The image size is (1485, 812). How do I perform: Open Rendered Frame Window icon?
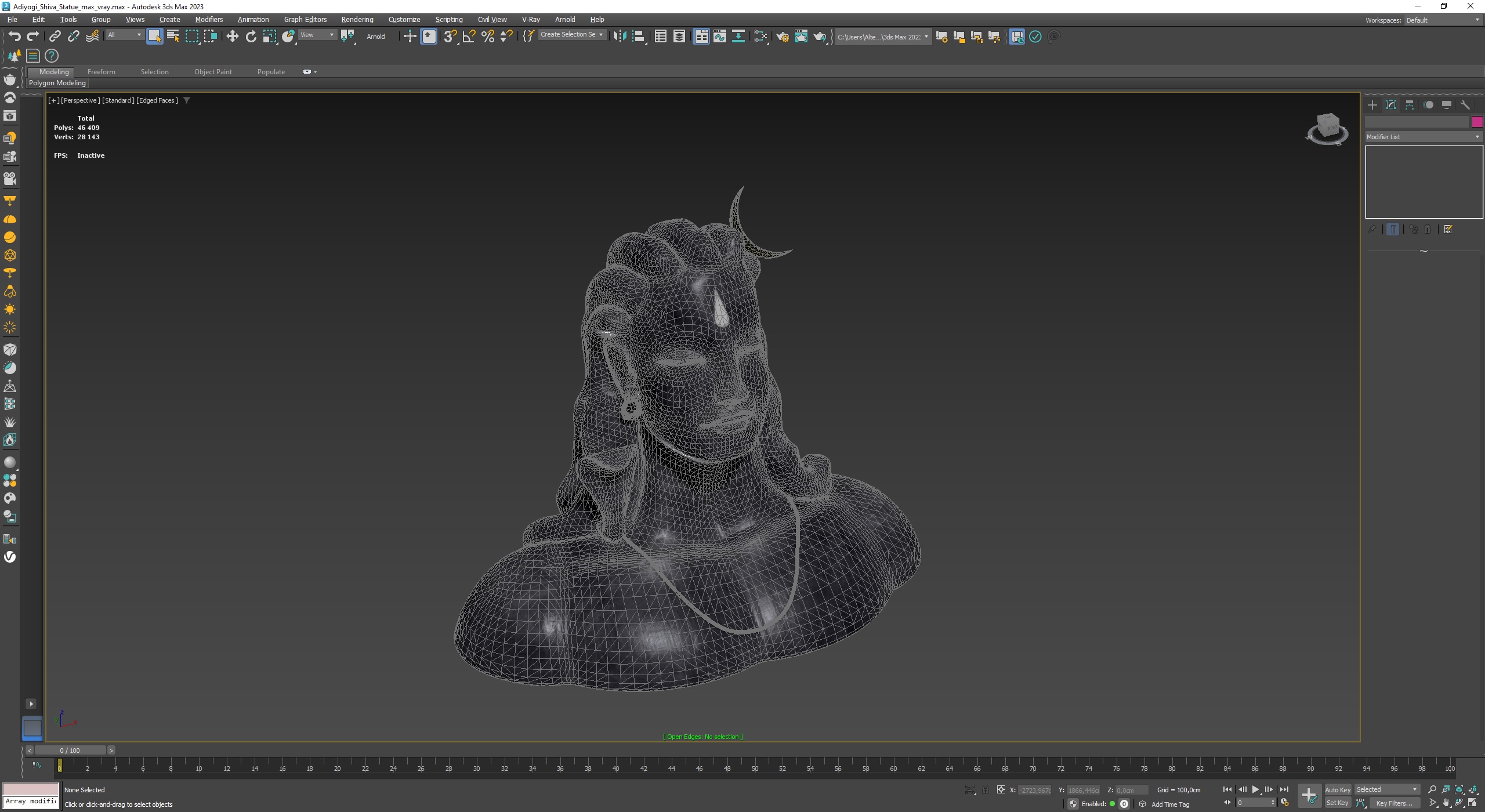click(x=801, y=37)
